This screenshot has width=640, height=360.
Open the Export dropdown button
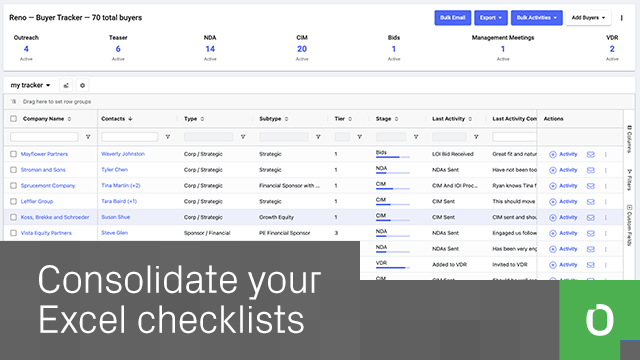[x=491, y=18]
